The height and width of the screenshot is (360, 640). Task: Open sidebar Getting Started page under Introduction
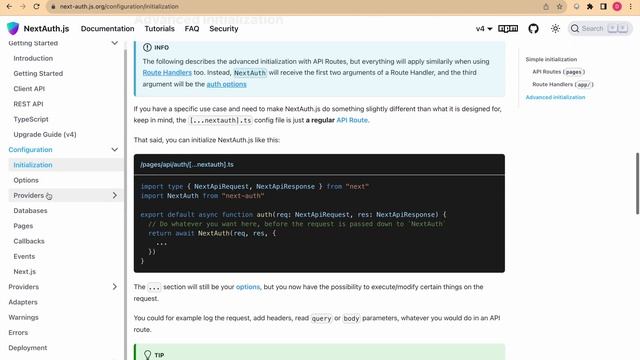pyautogui.click(x=38, y=73)
